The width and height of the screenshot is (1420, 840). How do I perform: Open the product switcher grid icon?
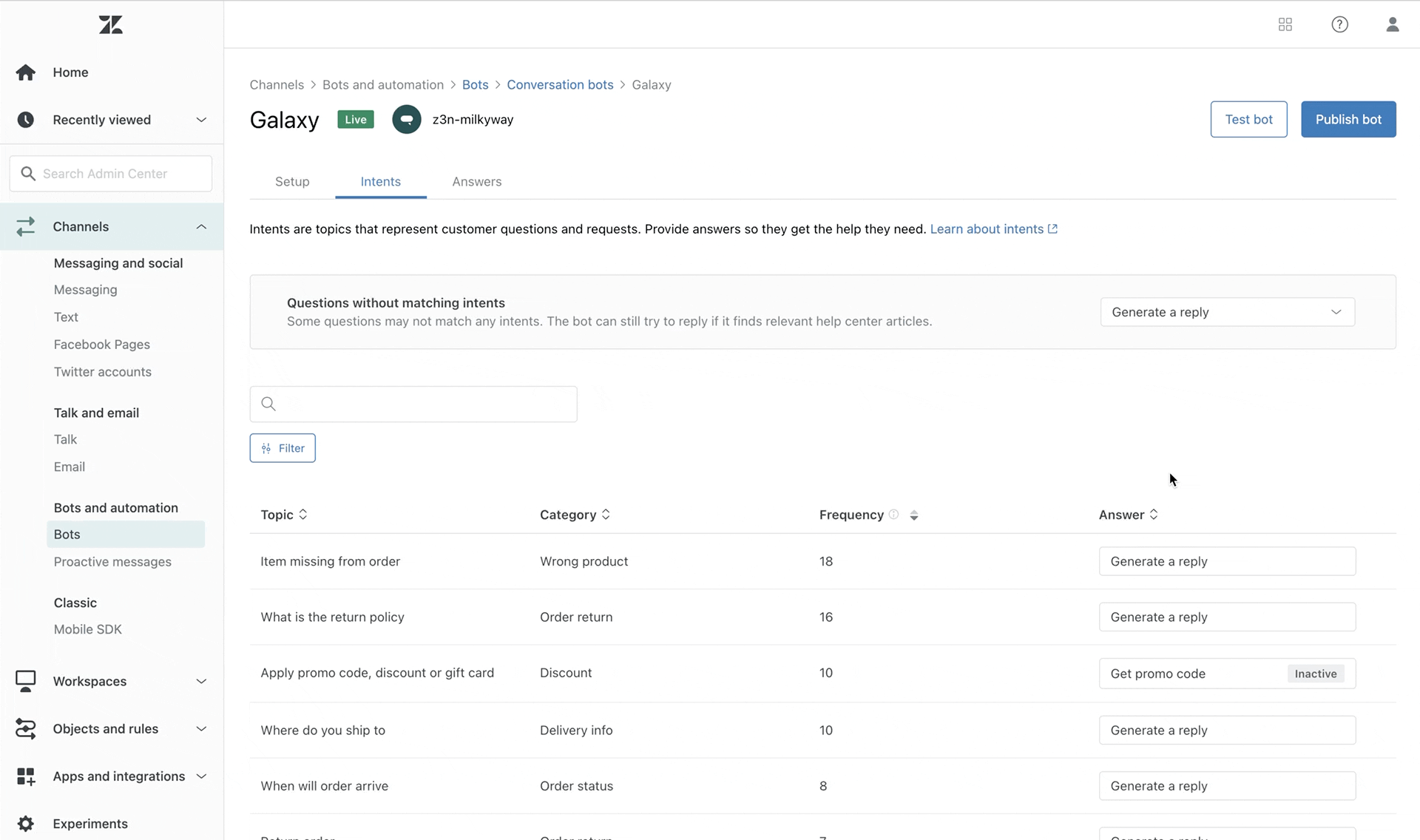tap(1285, 24)
